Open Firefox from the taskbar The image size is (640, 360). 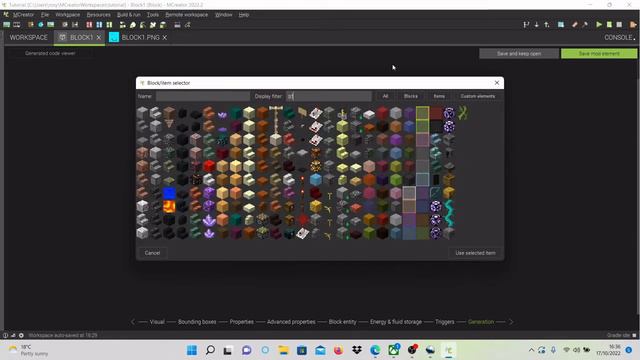tap(338, 350)
